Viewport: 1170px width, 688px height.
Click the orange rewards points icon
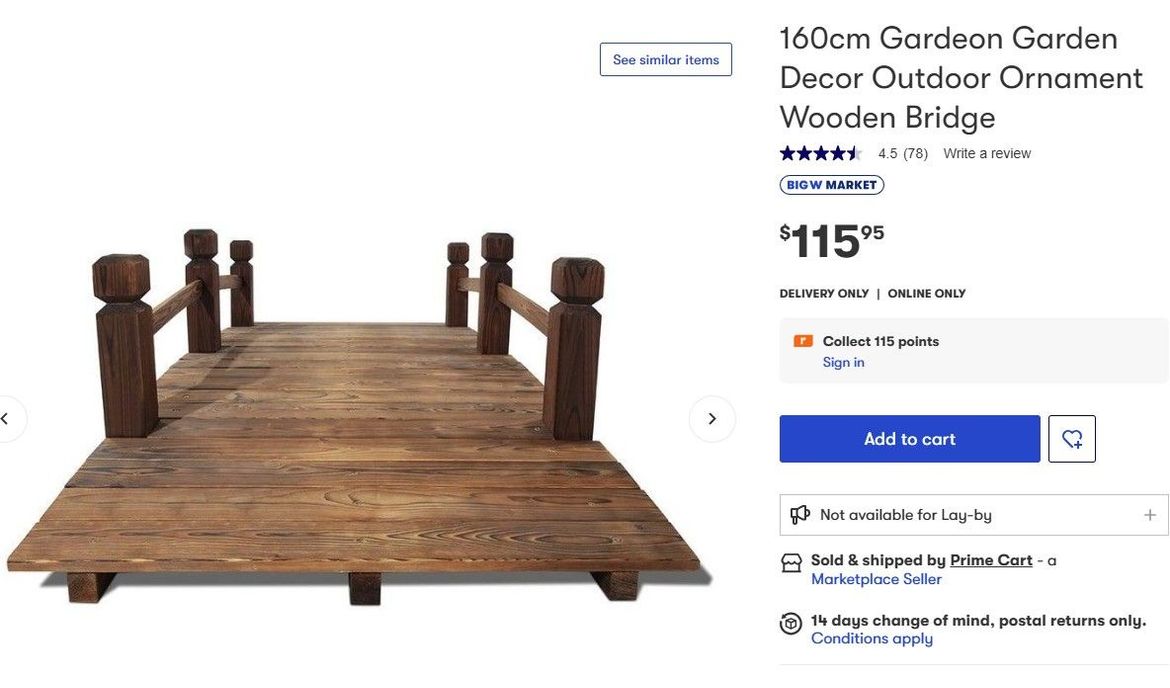pos(803,342)
